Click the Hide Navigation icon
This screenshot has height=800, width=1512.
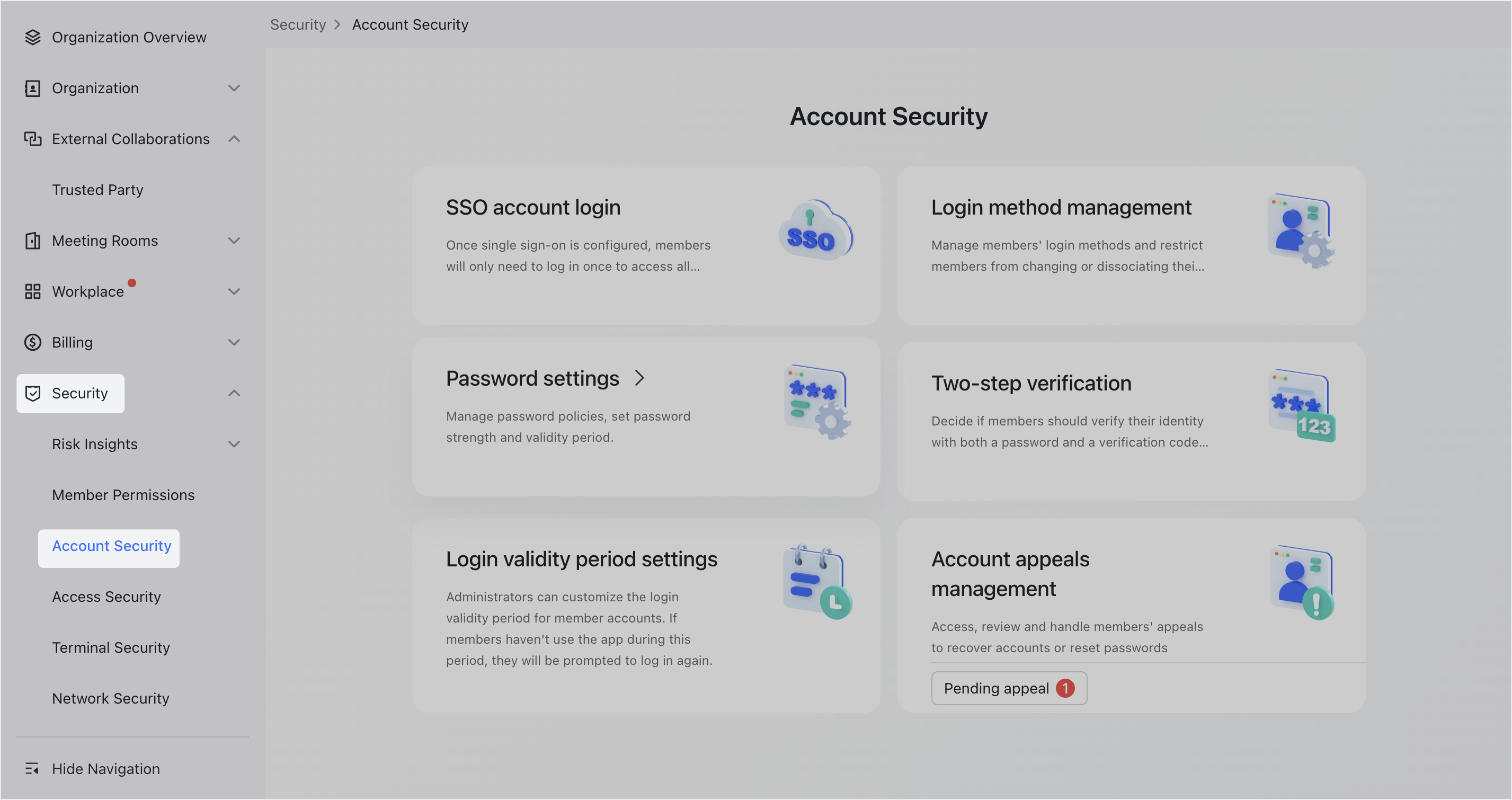[x=32, y=768]
